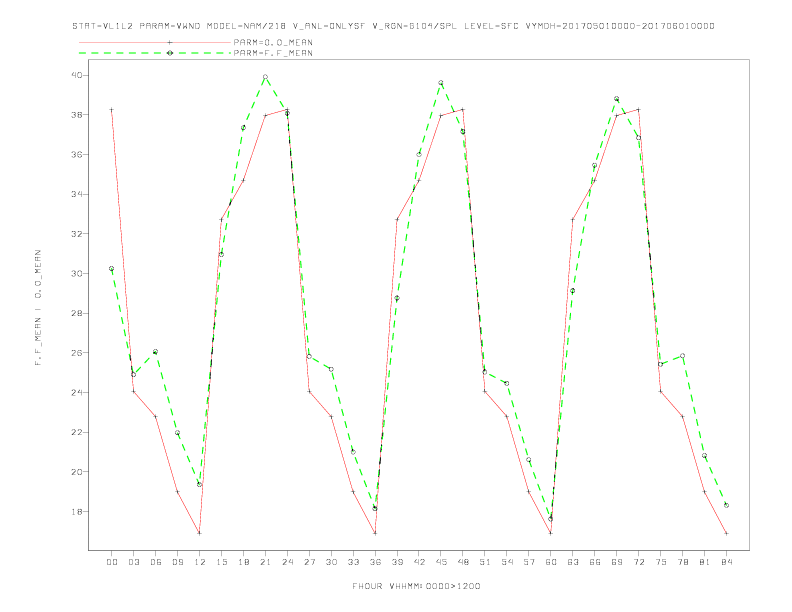This screenshot has height=612, width=792.
Task: Click the 21 forecast hour tick label
Action: click(x=265, y=562)
